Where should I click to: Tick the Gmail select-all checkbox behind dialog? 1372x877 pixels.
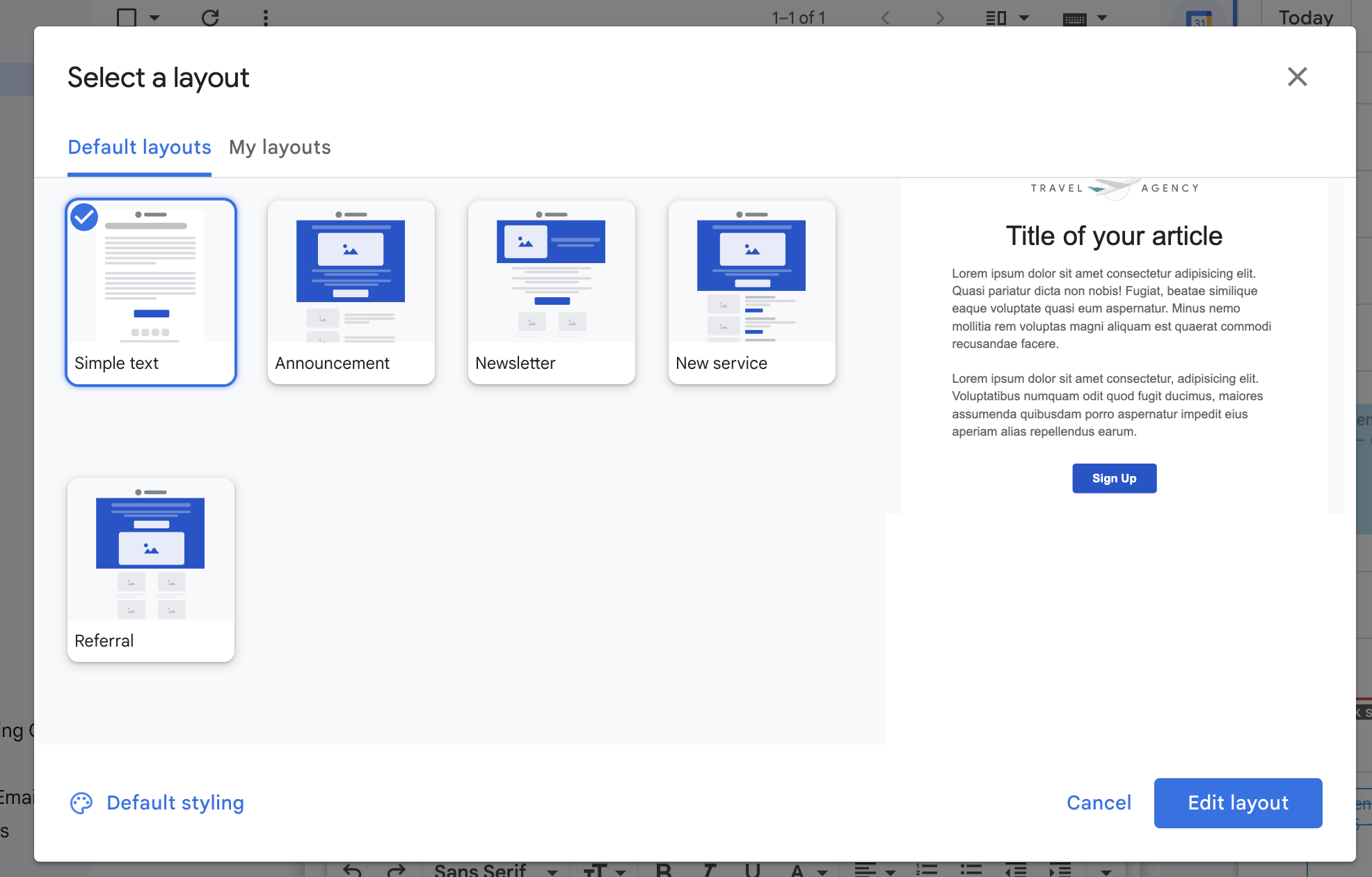pos(127,17)
